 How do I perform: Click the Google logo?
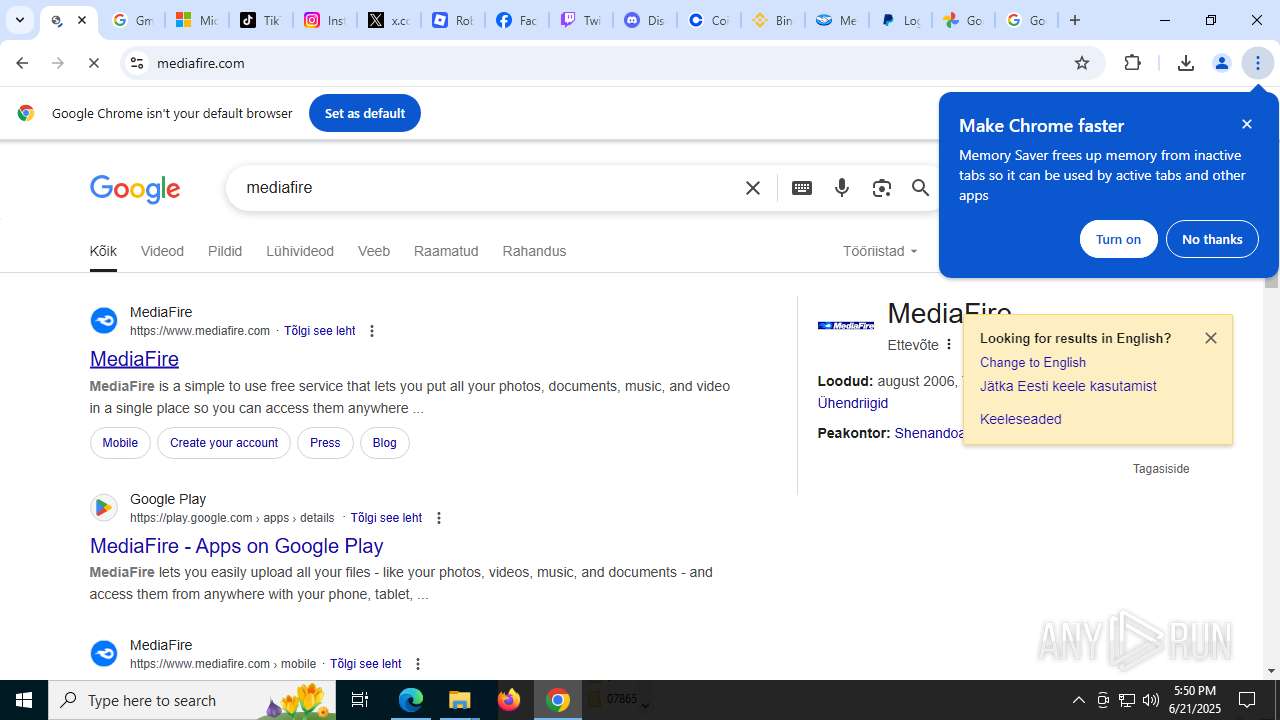[135, 189]
